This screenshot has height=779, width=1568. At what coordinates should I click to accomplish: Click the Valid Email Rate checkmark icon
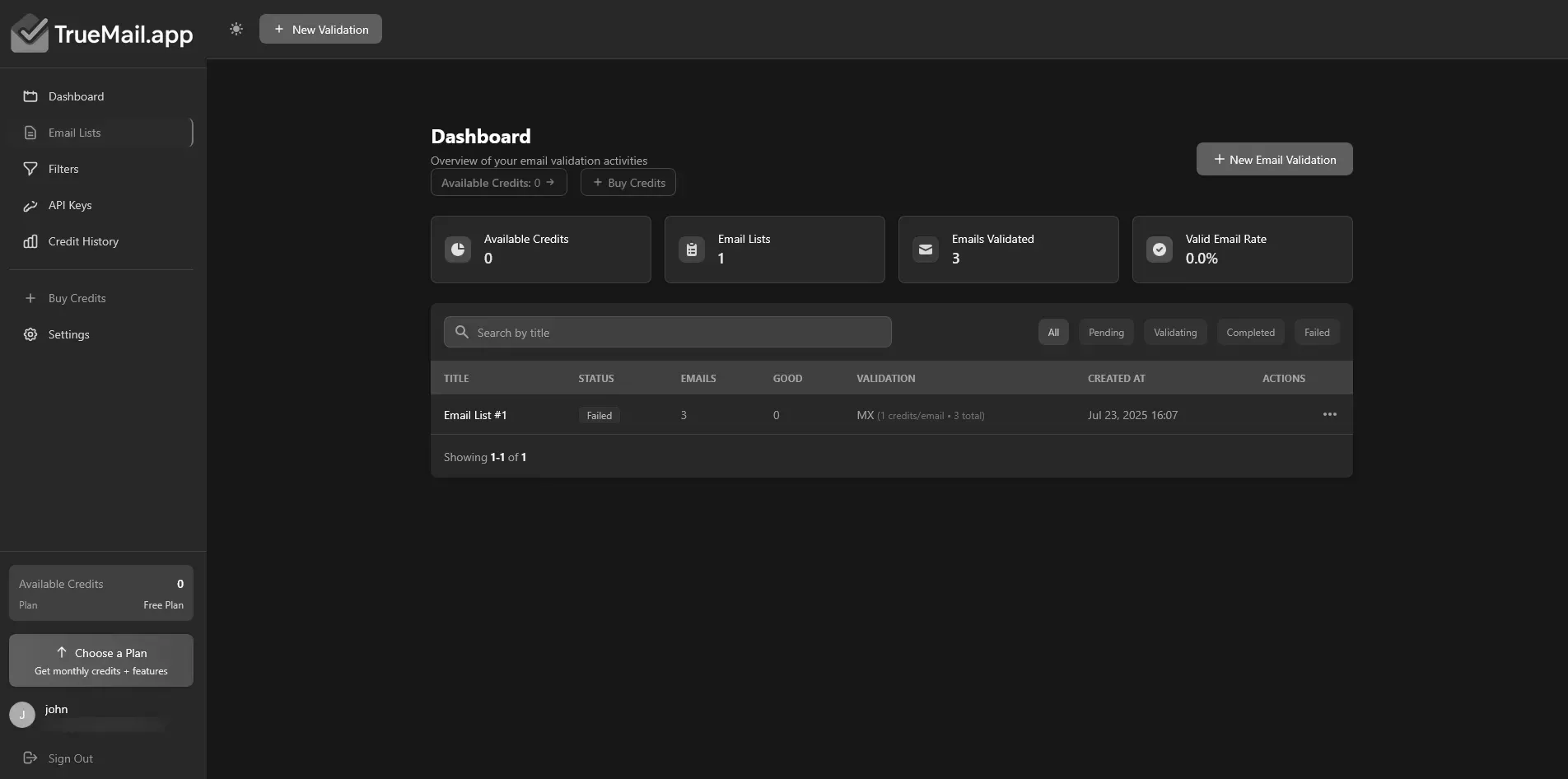[x=1160, y=250]
